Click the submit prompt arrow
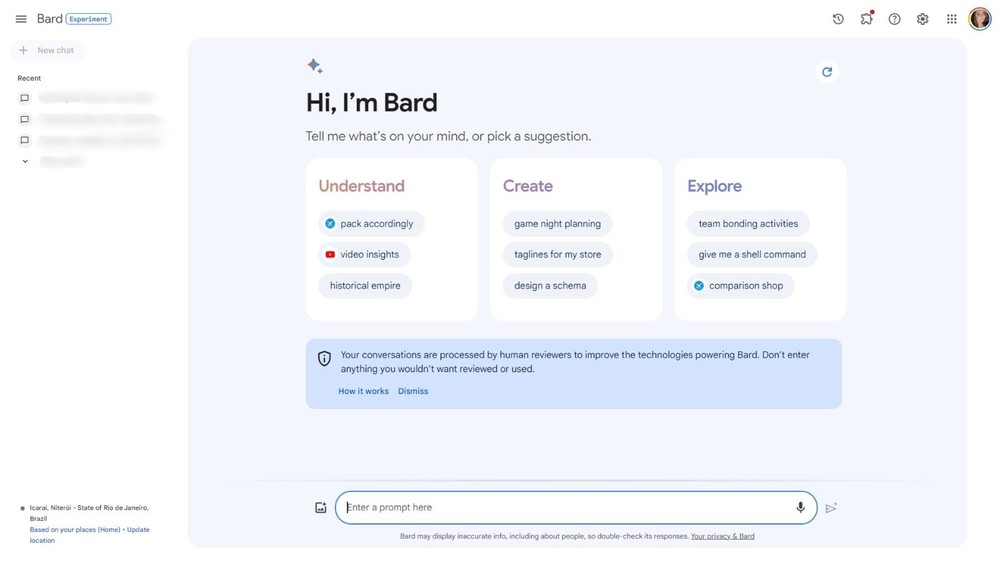1000x562 pixels. (x=831, y=508)
